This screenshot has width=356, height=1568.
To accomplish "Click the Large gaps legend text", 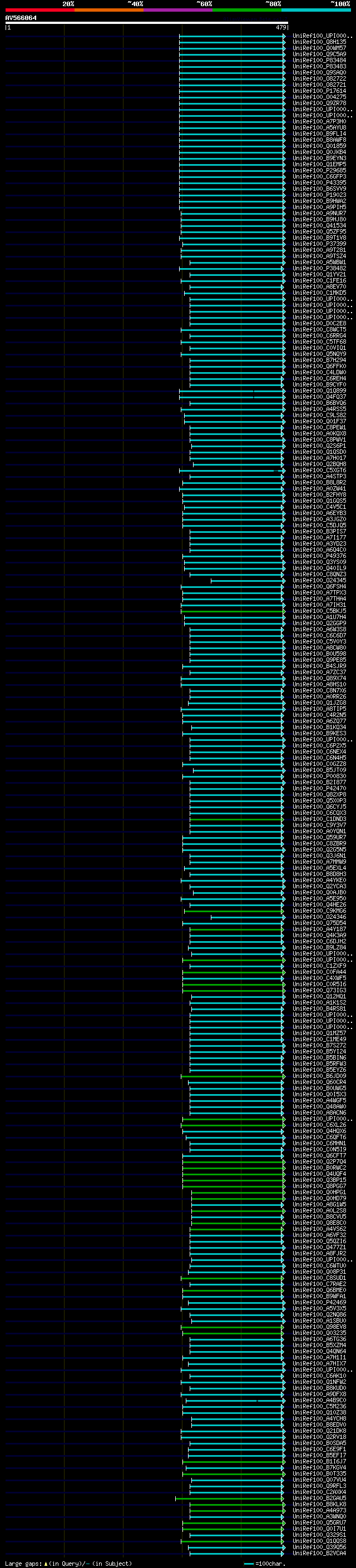I will pos(68,1563).
